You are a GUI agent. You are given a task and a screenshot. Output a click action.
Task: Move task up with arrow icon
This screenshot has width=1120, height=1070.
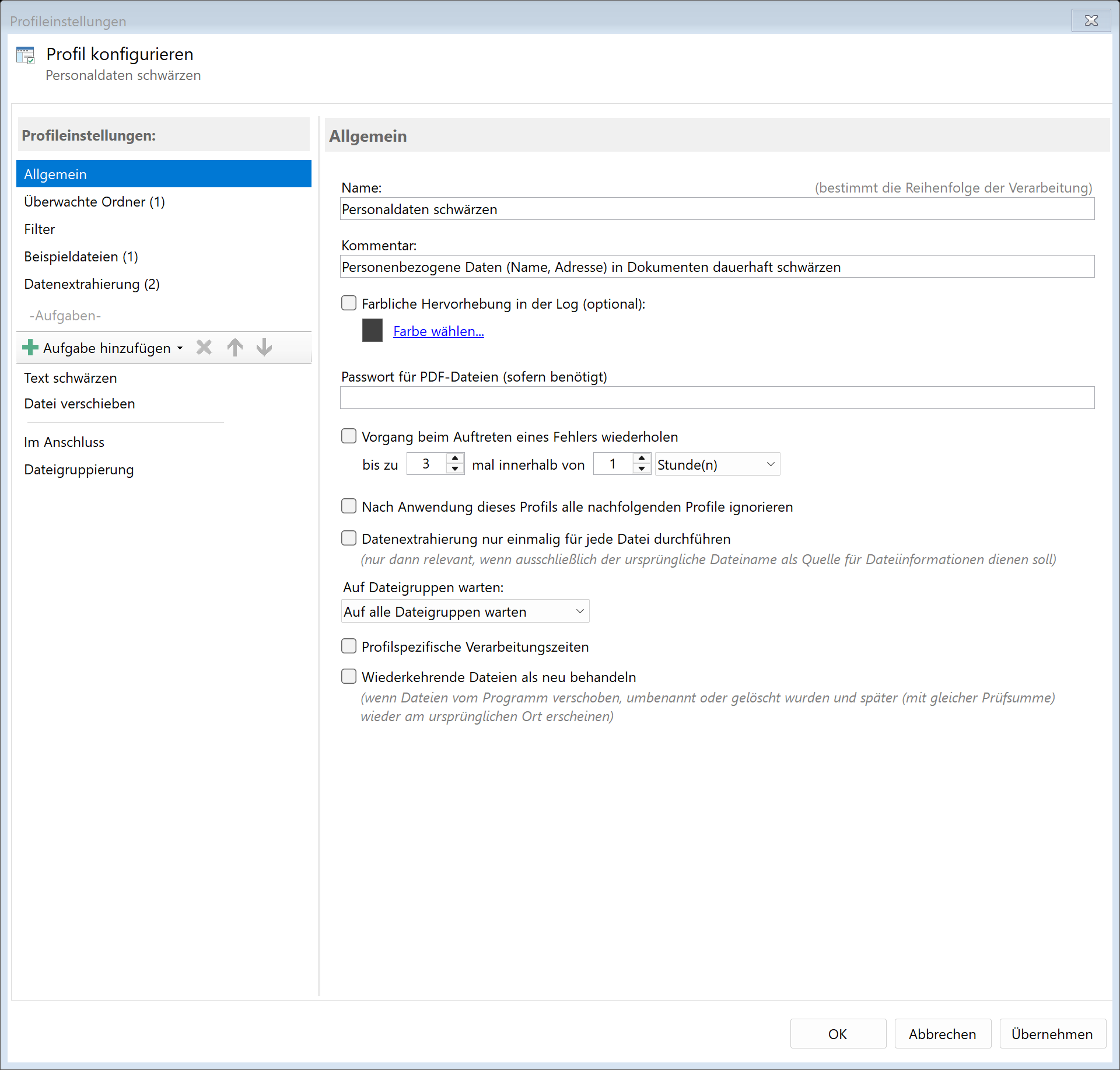coord(235,348)
